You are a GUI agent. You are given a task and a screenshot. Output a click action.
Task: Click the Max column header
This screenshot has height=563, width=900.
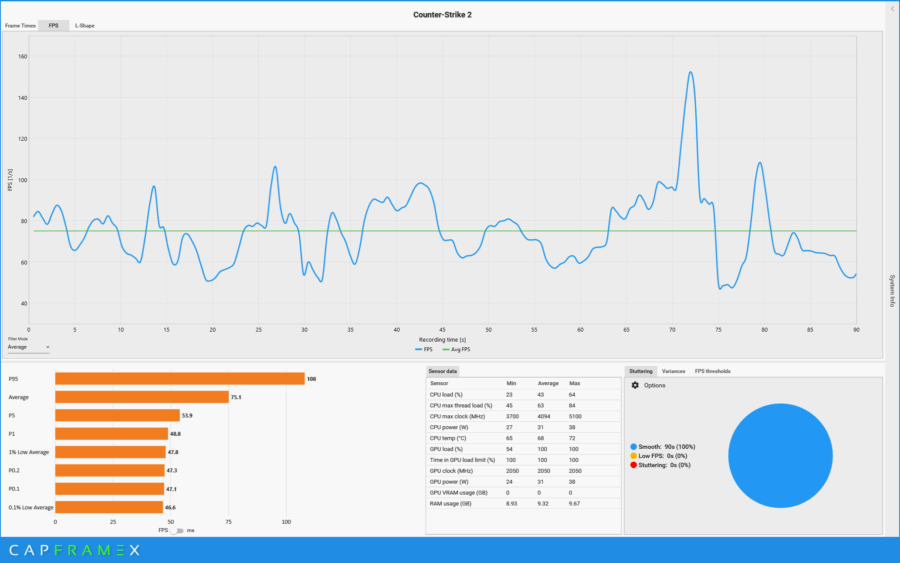coord(574,383)
